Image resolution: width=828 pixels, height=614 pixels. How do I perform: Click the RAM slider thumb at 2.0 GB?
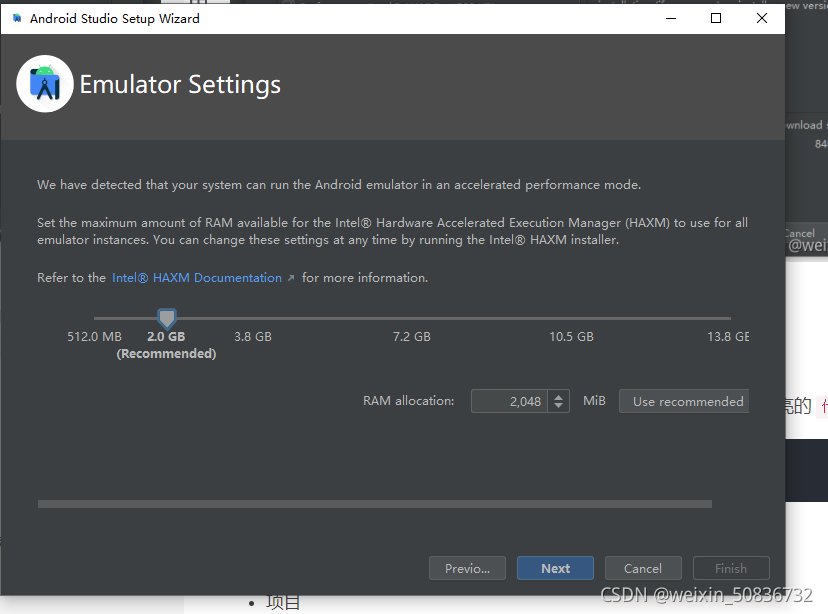point(167,318)
